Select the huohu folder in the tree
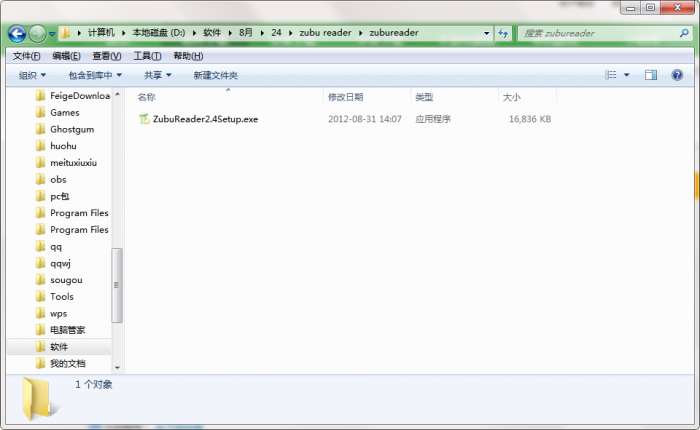Screen dimensions: 700x430 (x=63, y=146)
